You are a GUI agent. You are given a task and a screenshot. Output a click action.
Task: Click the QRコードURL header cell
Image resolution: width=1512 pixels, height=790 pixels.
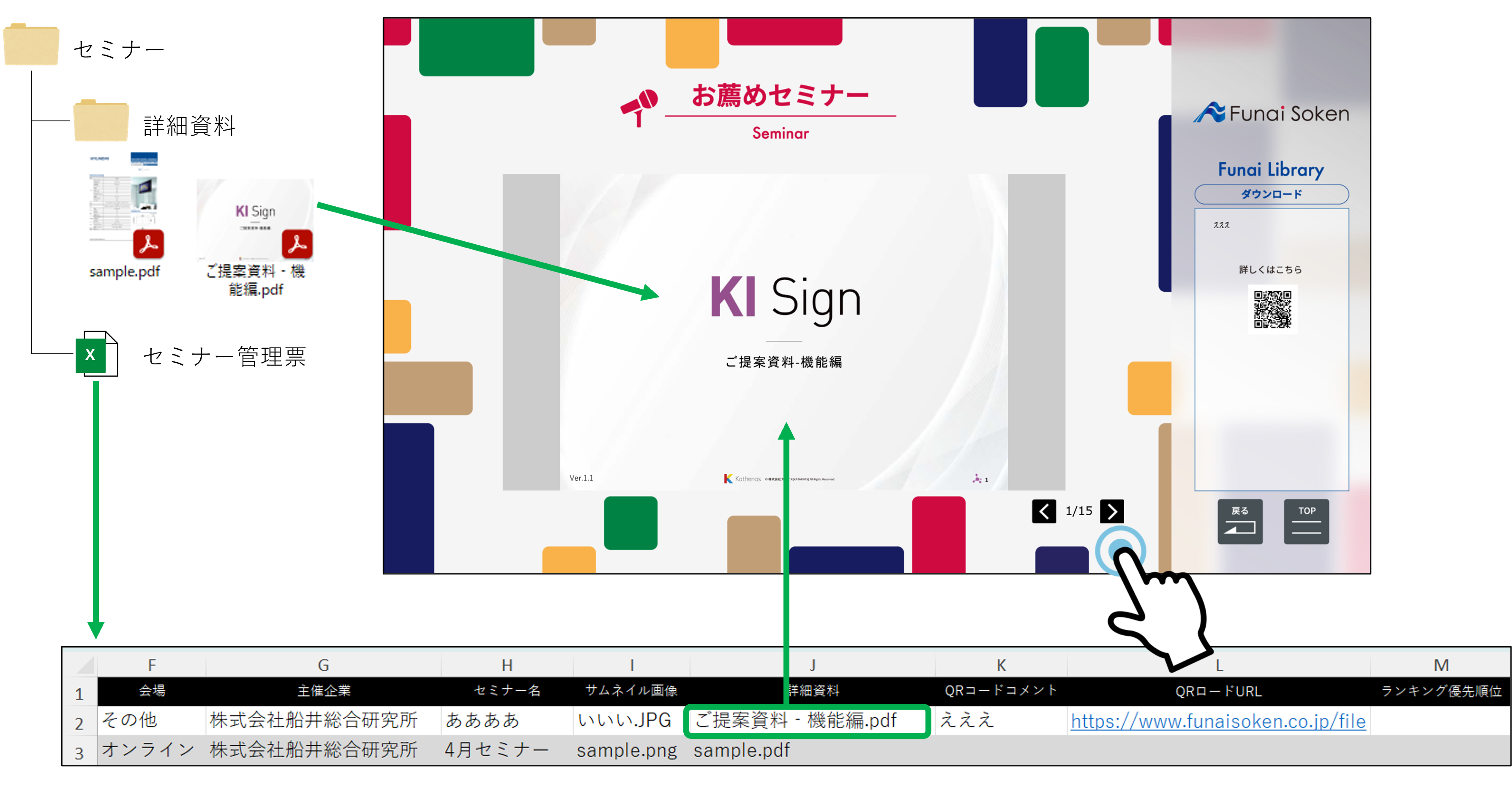pos(1218,691)
